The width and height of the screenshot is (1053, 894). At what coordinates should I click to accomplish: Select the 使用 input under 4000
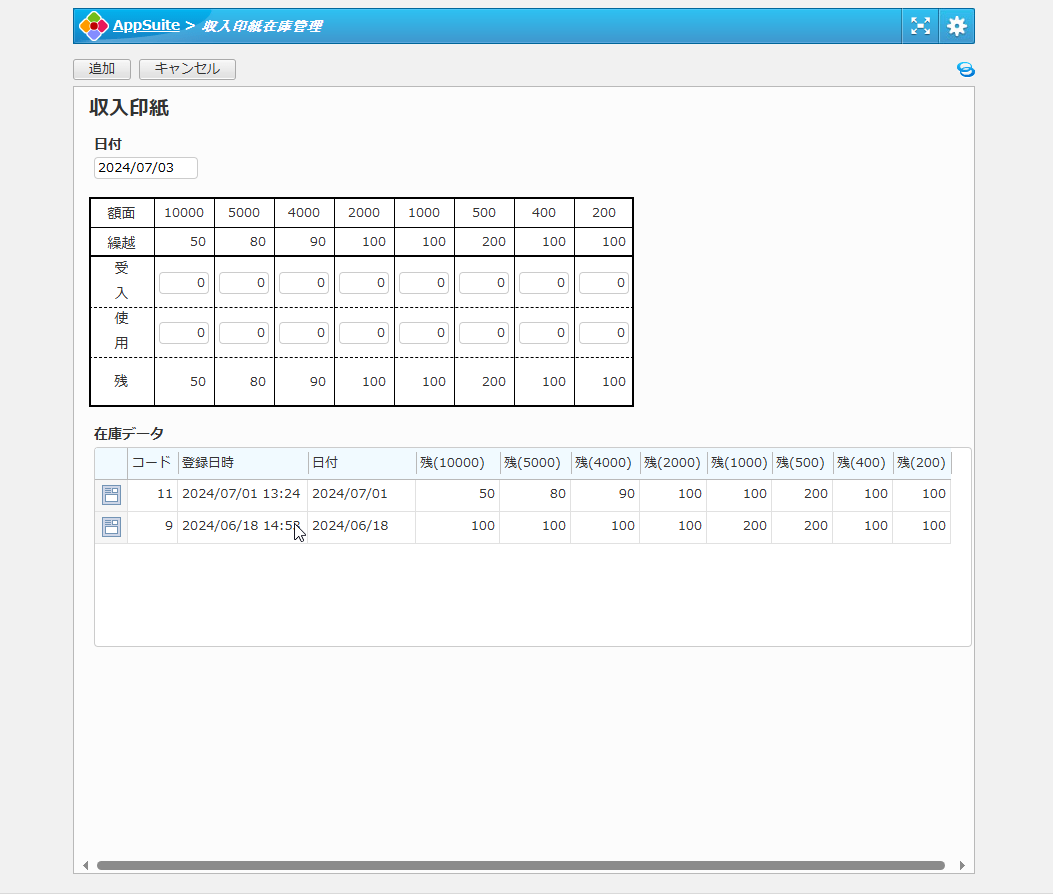point(304,333)
